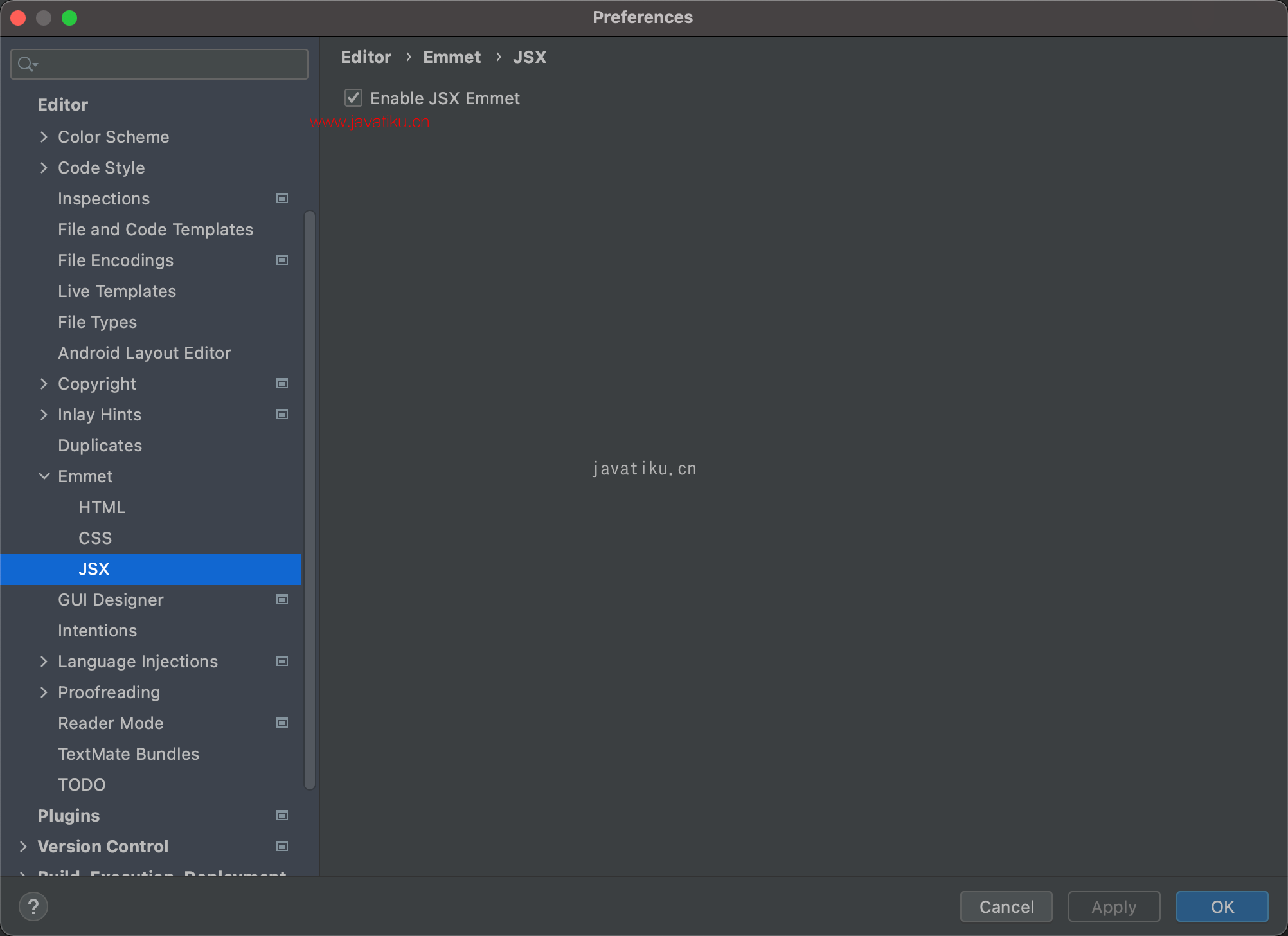This screenshot has width=1288, height=936.
Task: Click project-level icon beside Inspections
Action: click(282, 199)
